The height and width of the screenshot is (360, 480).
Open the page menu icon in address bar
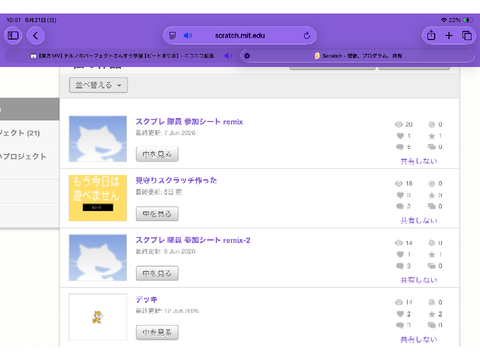tap(172, 35)
